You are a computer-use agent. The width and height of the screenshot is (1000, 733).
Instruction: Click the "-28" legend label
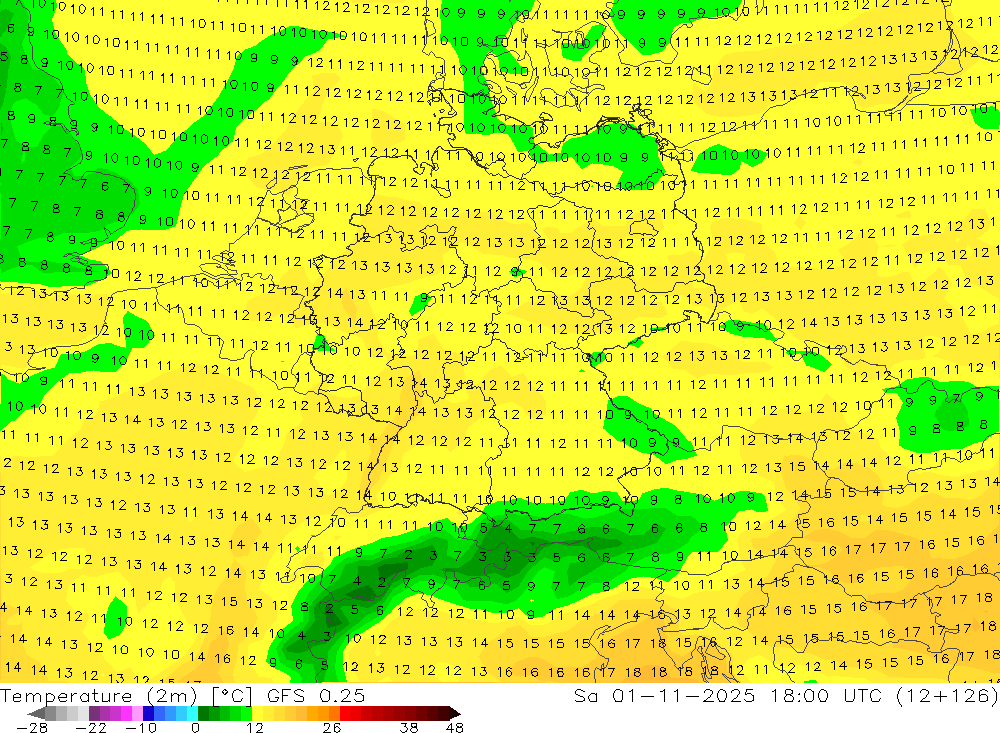(32, 727)
